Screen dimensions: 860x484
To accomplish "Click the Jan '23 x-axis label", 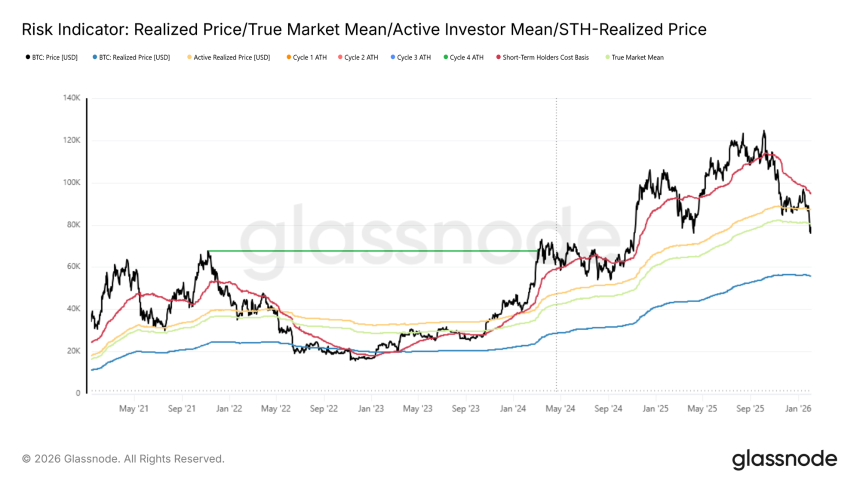I will (x=371, y=409).
